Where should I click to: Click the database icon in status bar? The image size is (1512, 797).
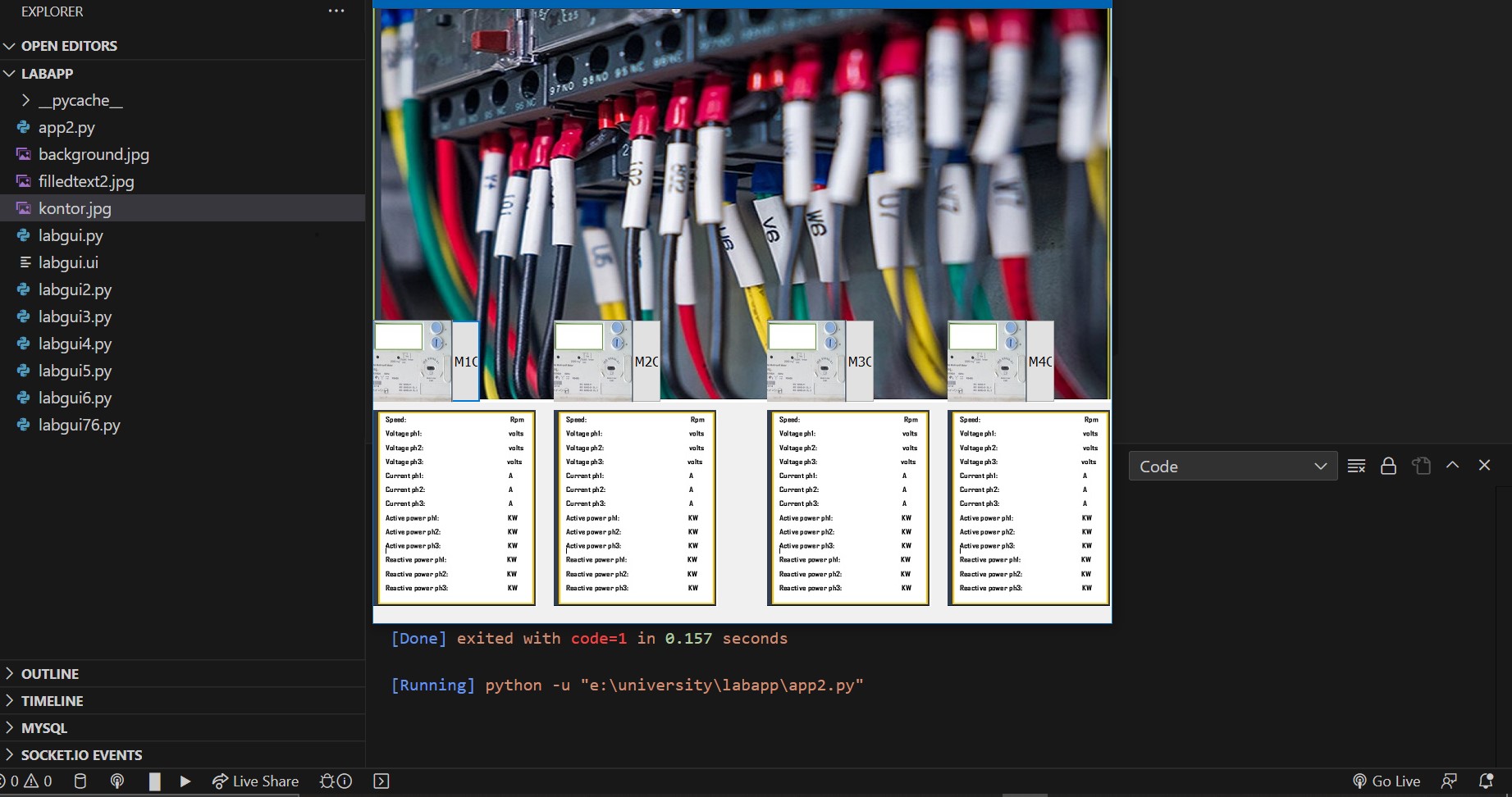click(x=80, y=781)
